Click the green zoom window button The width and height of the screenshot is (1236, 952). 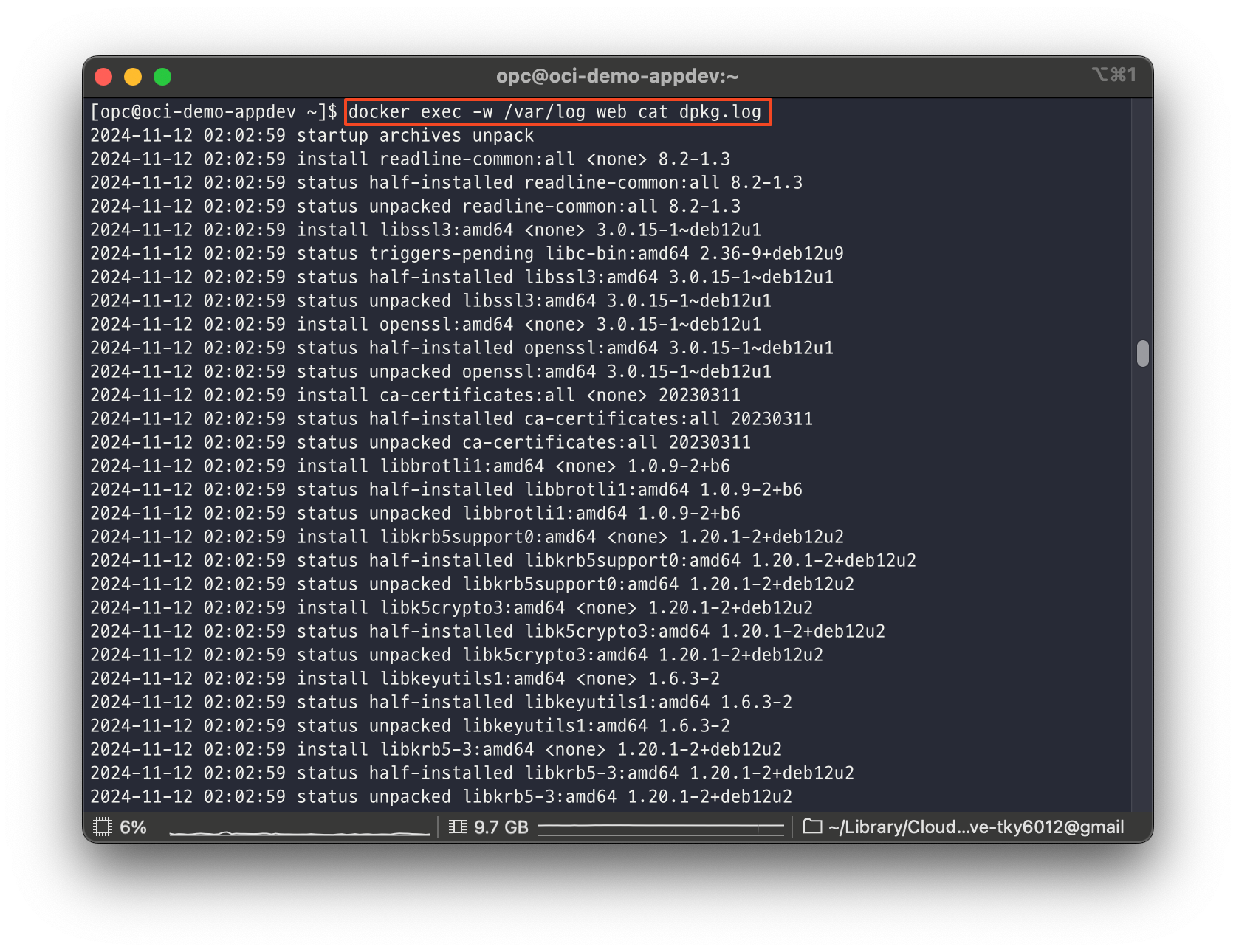click(x=162, y=77)
